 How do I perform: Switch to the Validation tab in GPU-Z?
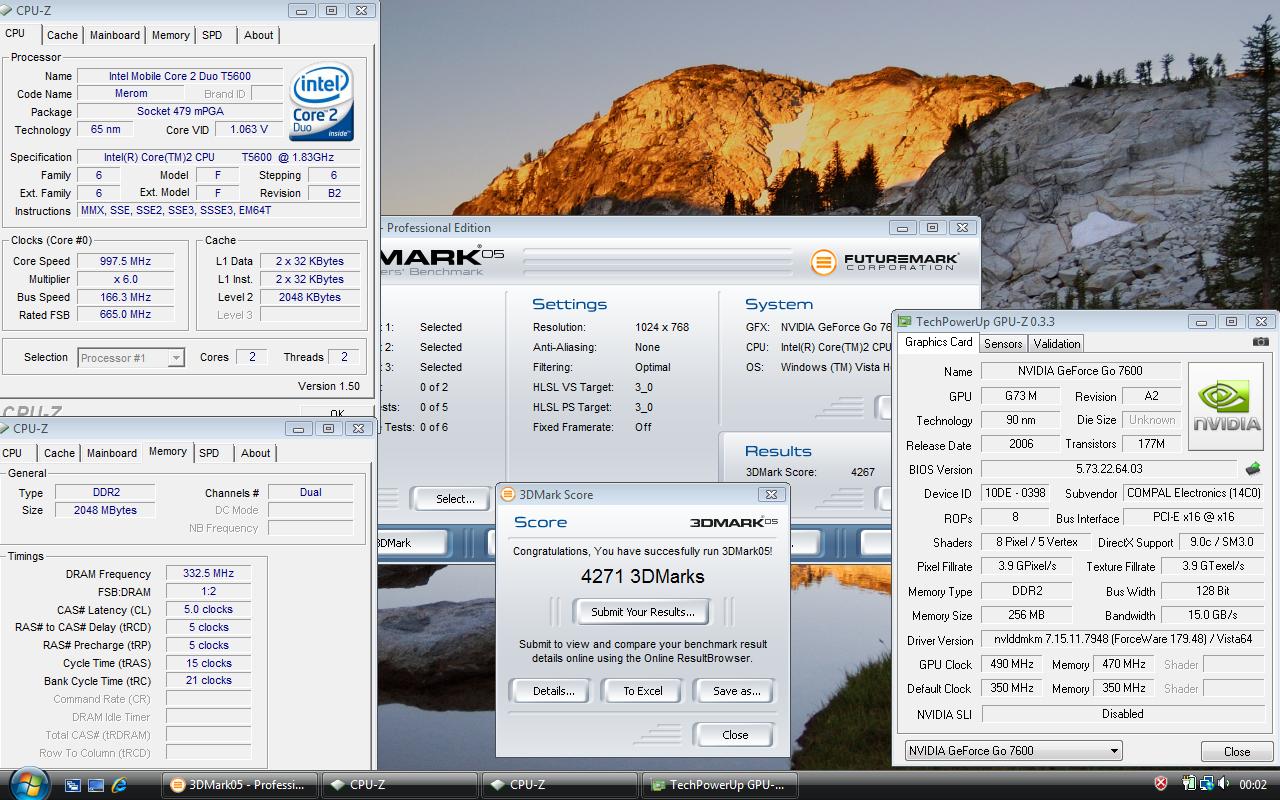coord(1057,344)
